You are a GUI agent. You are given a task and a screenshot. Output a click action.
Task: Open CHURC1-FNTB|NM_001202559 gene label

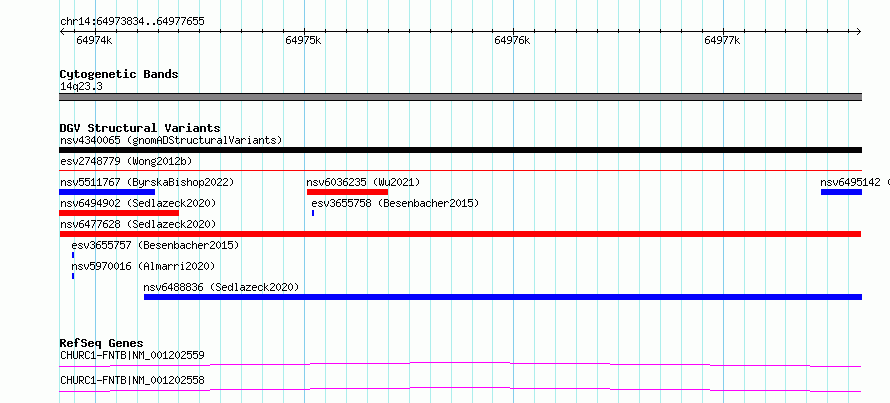pos(132,356)
